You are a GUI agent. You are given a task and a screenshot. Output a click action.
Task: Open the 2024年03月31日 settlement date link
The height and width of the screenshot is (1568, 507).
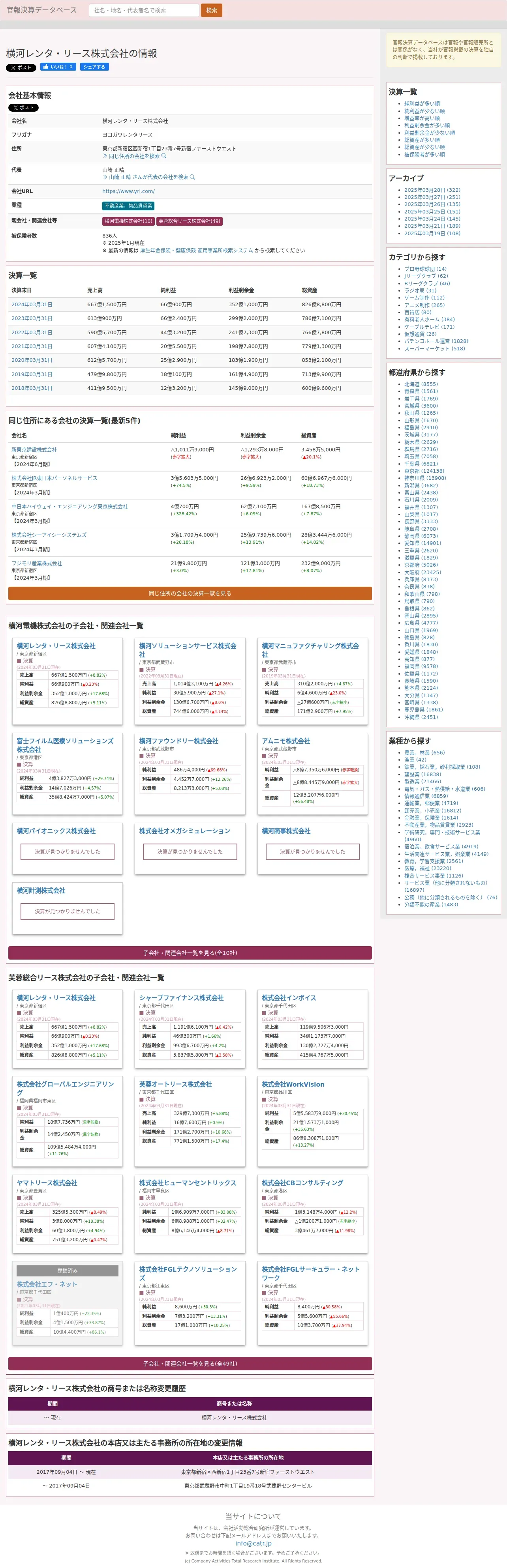point(32,304)
